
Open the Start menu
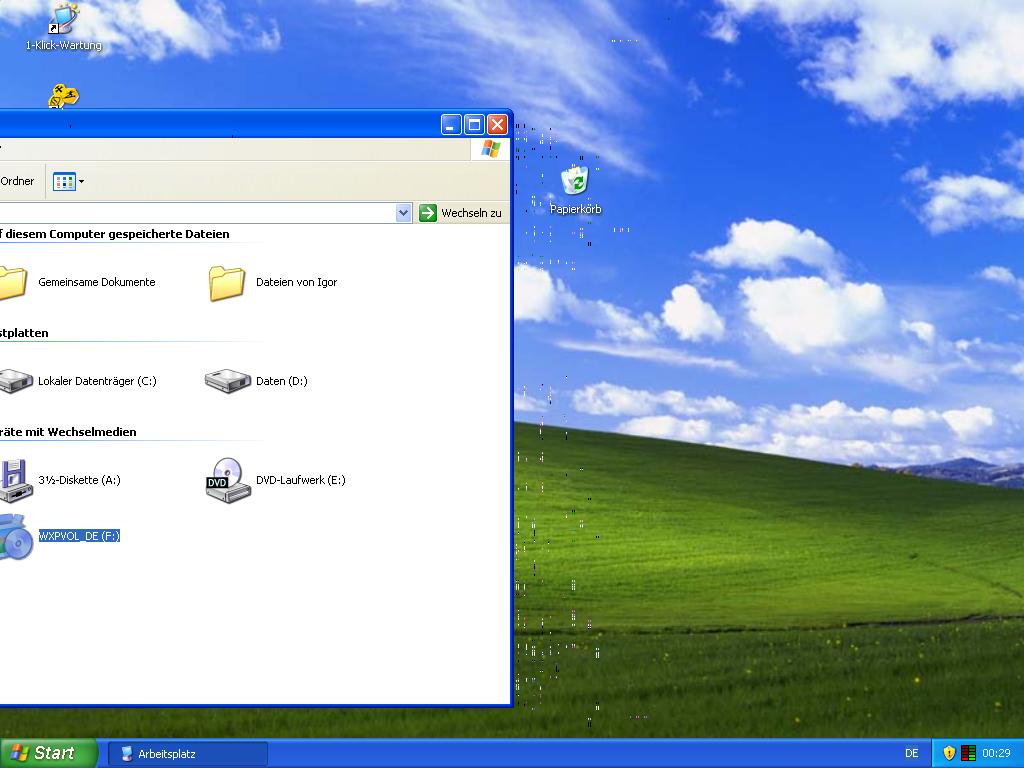click(x=49, y=753)
